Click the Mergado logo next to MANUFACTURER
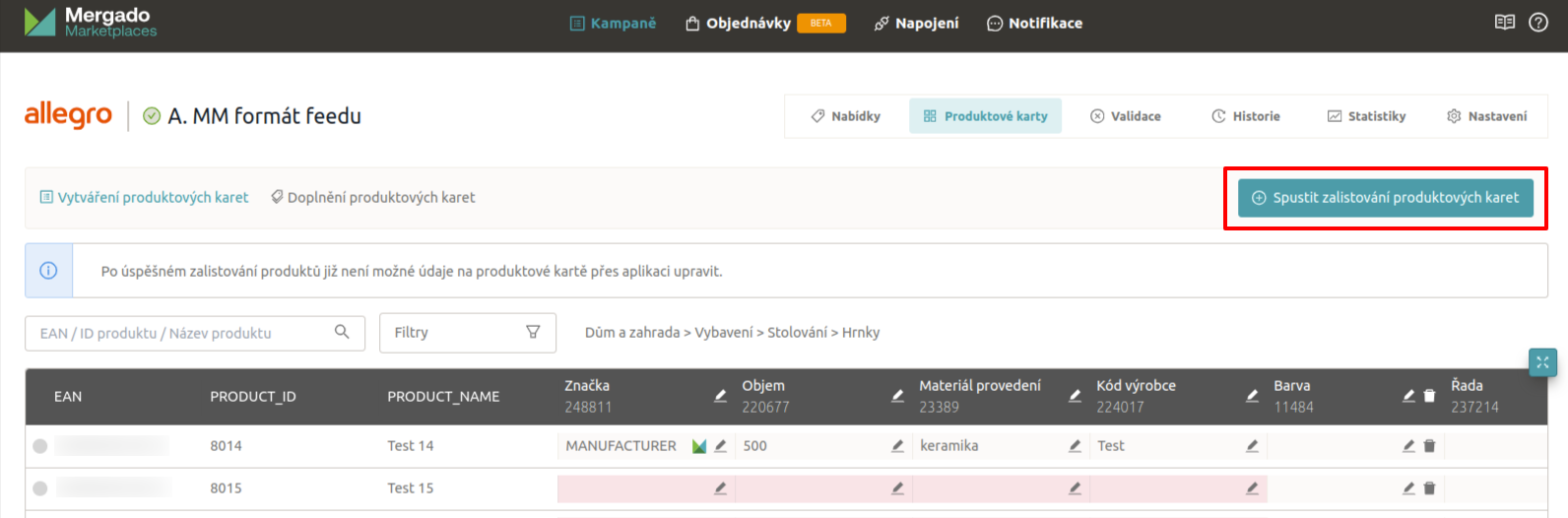 click(699, 446)
